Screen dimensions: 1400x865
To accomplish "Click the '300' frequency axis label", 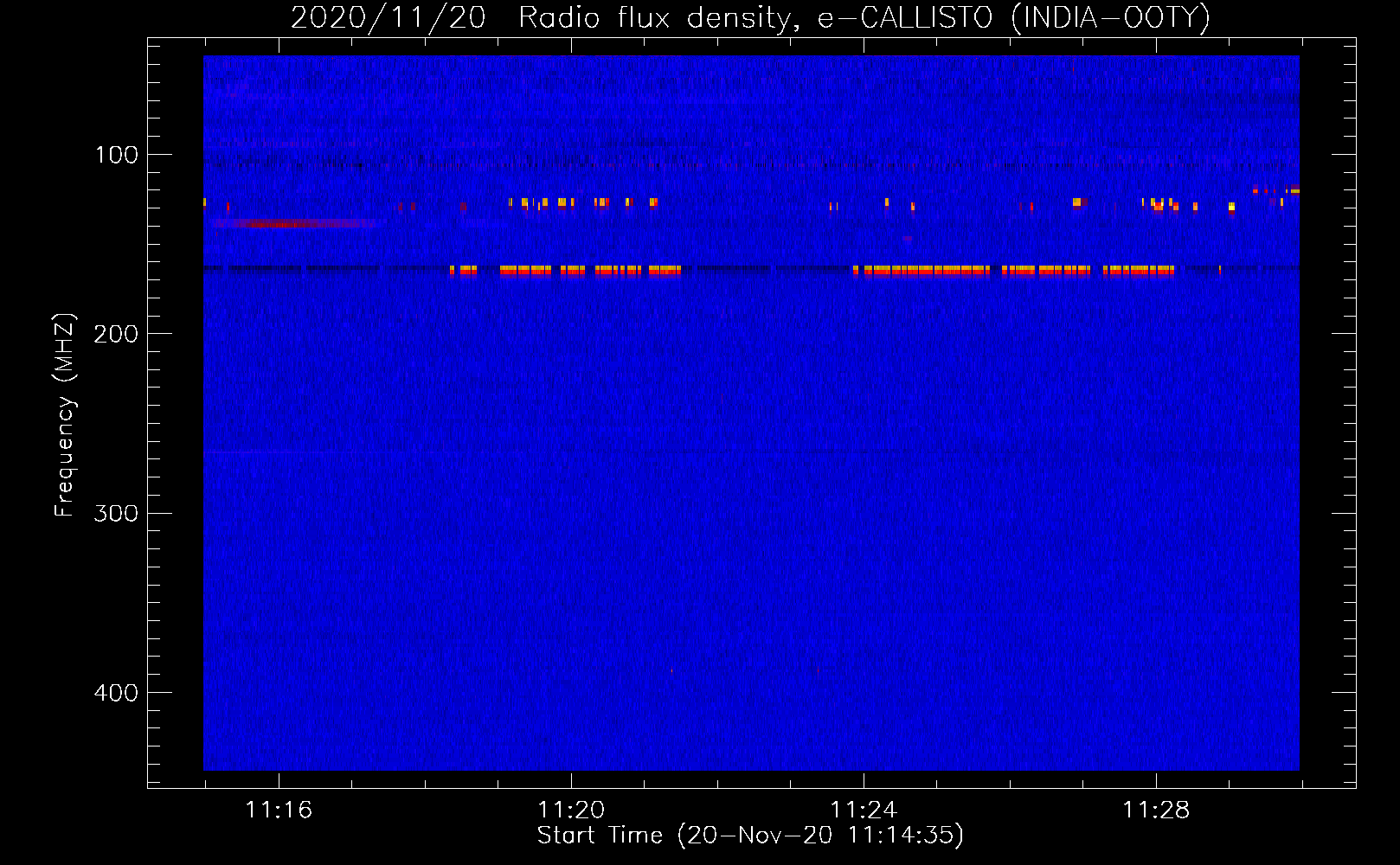I will [116, 513].
